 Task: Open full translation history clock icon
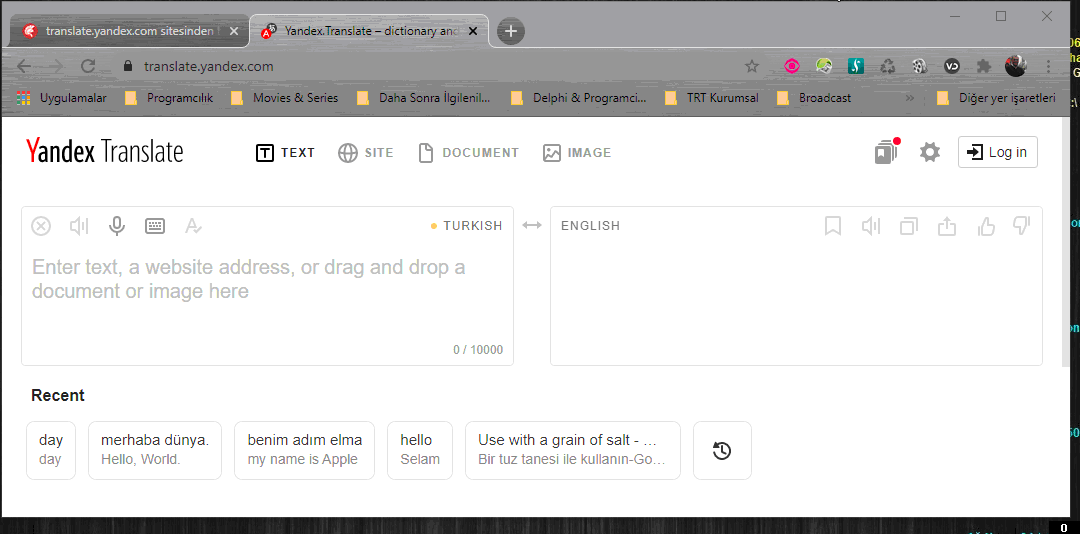click(x=722, y=451)
